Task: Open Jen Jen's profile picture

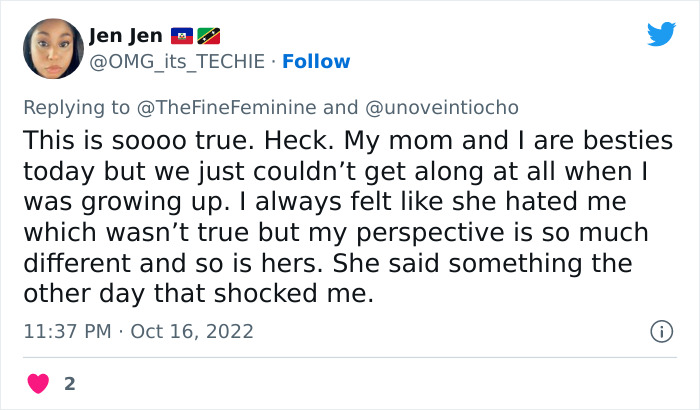Action: [51, 49]
